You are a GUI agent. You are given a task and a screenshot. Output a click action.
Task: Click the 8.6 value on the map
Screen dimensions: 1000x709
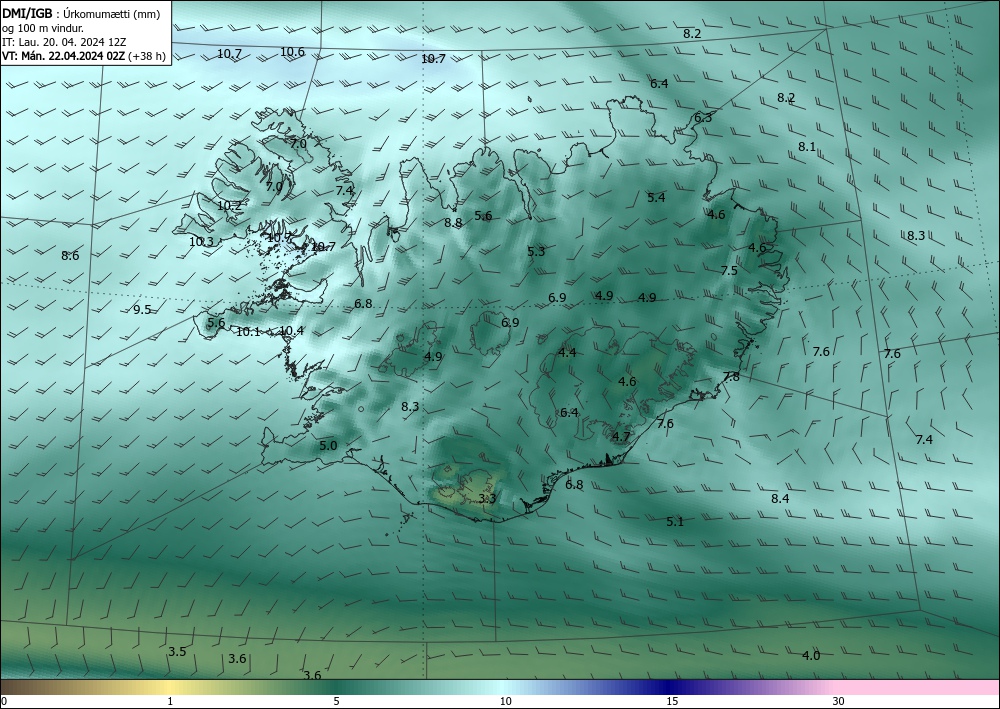click(70, 256)
